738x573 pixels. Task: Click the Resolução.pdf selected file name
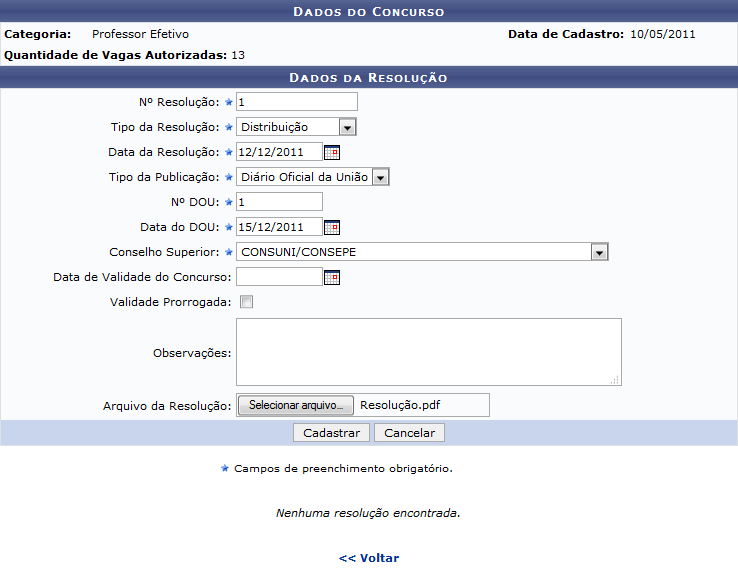tap(400, 405)
